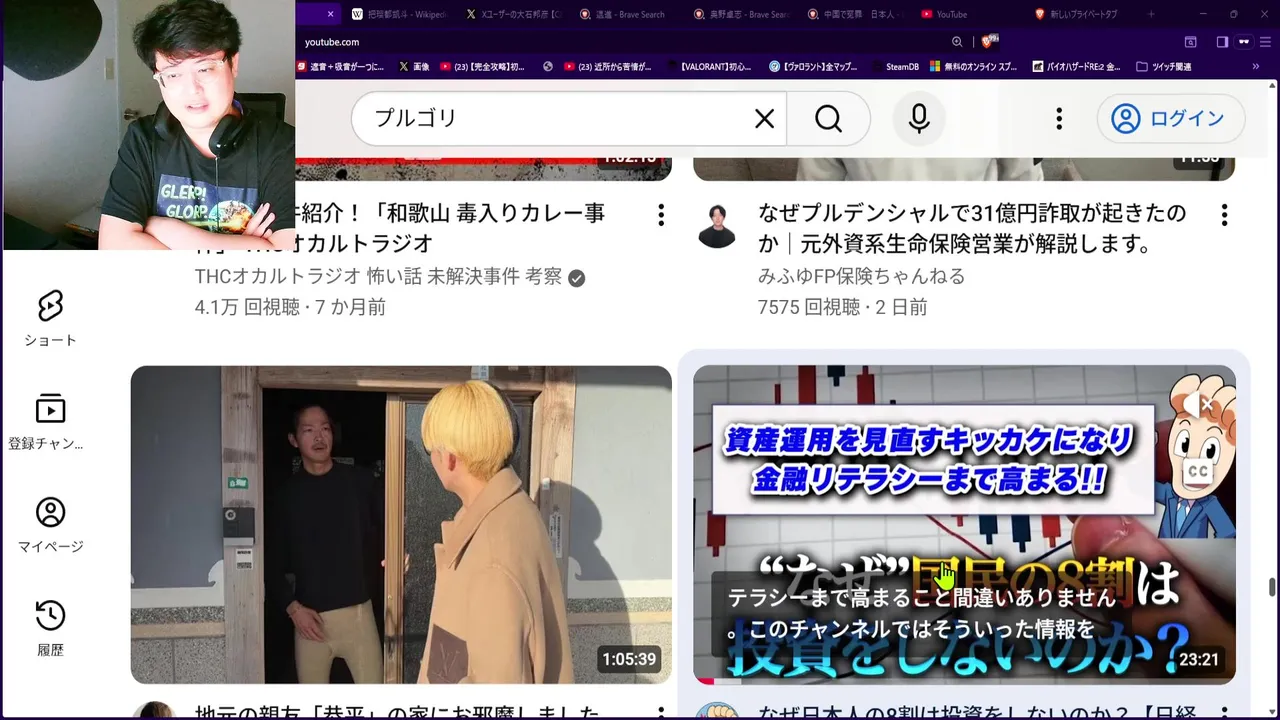The width and height of the screenshot is (1280, 720).
Task: Toggle the browser sidebar panel button
Action: (x=1222, y=42)
